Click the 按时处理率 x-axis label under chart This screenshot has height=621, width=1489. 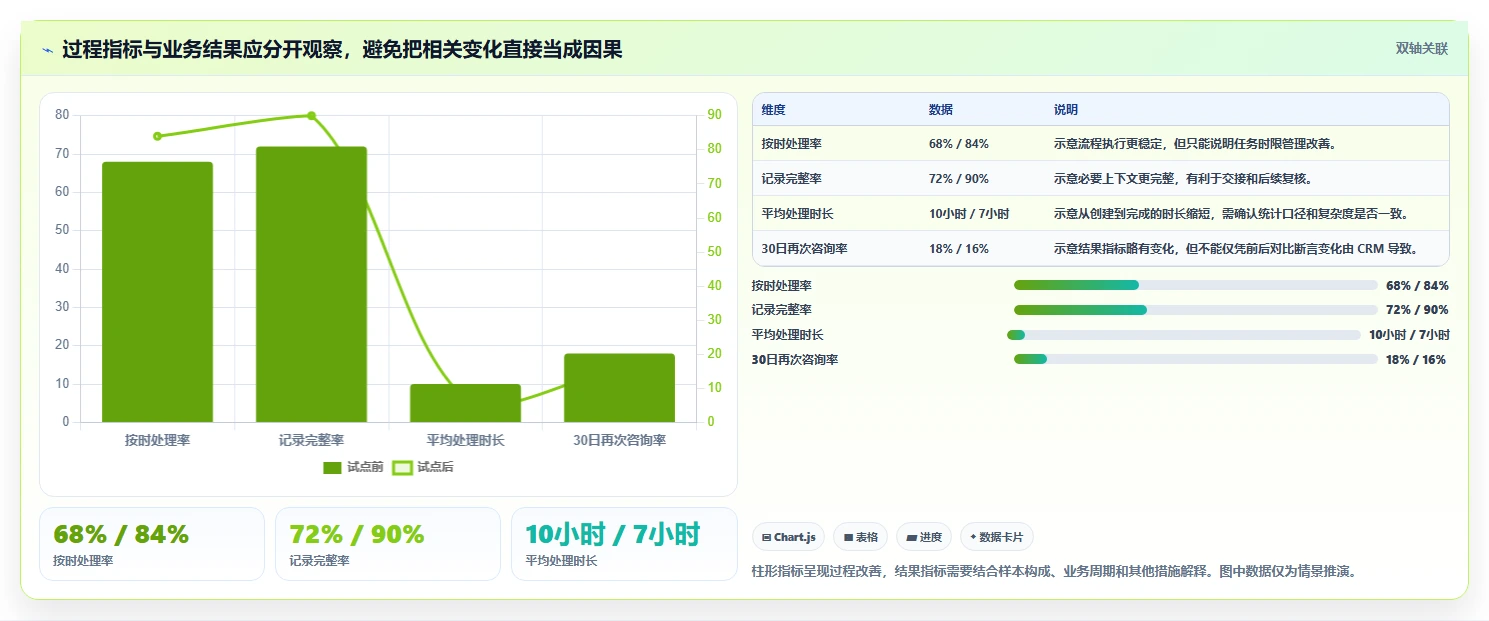(157, 440)
